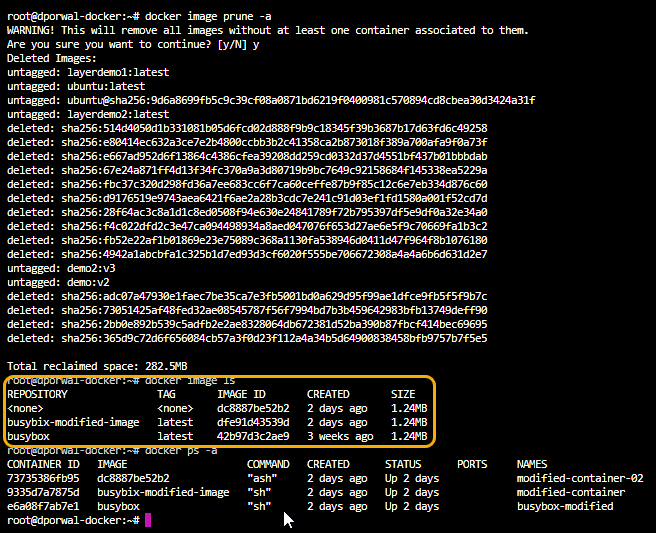This screenshot has height=533, width=656.
Task: Select the deleted sha256:adc07a47930e line
Action: click(x=247, y=296)
